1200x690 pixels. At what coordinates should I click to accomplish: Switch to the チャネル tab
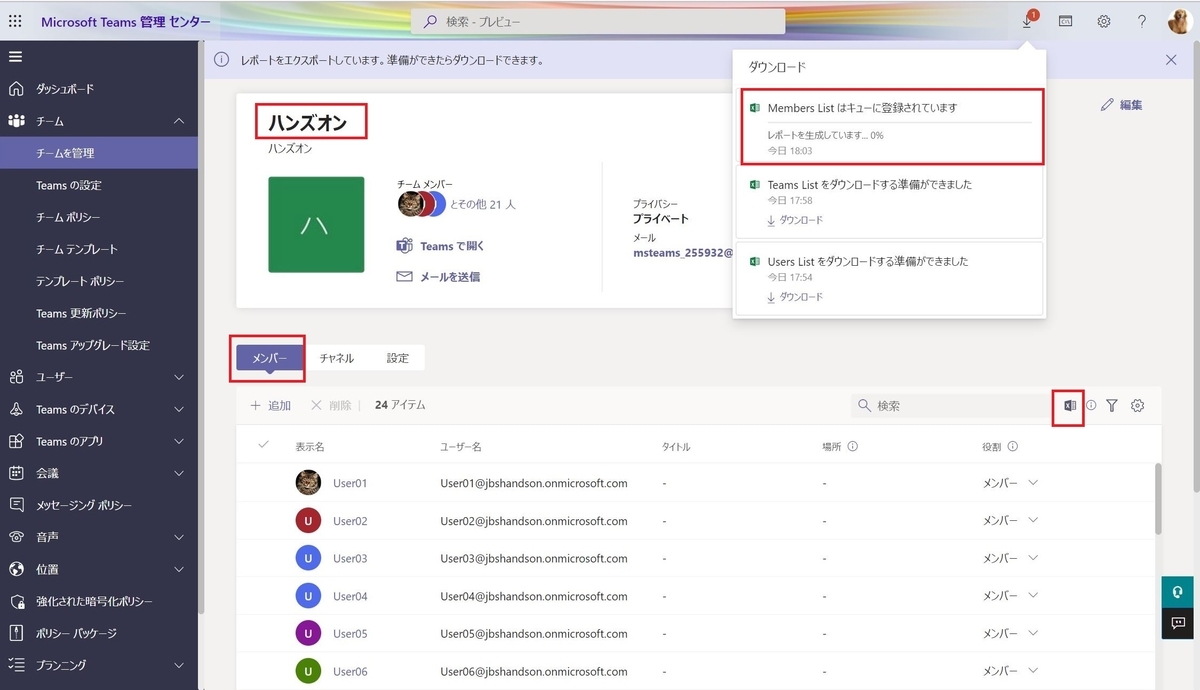(337, 358)
